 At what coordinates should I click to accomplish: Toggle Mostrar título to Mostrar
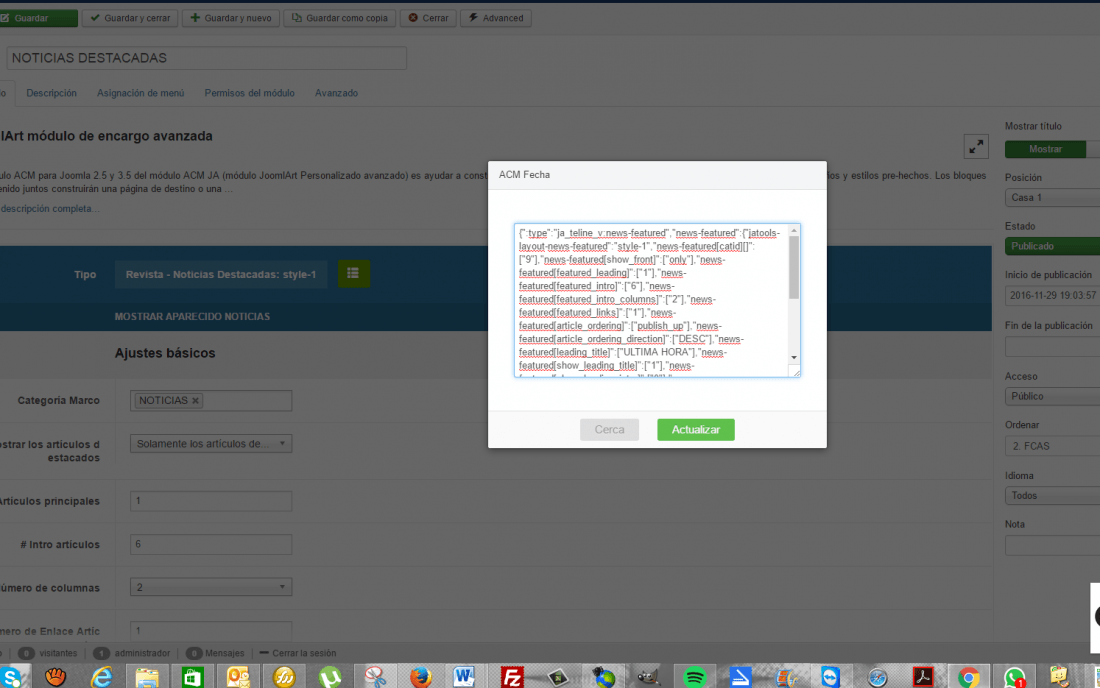click(x=1045, y=149)
